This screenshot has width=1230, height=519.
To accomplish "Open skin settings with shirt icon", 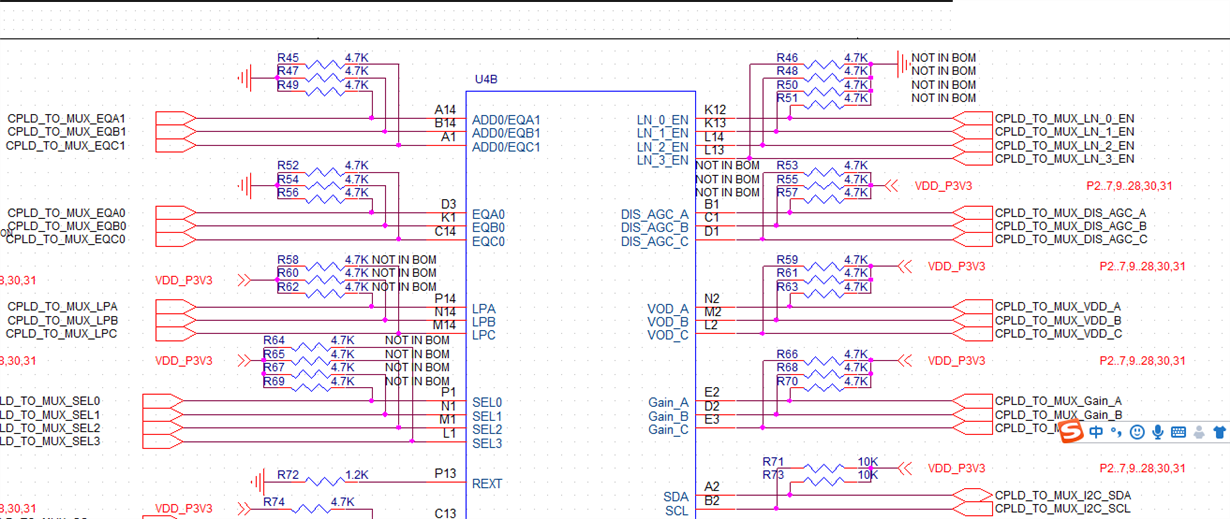I will [1218, 432].
